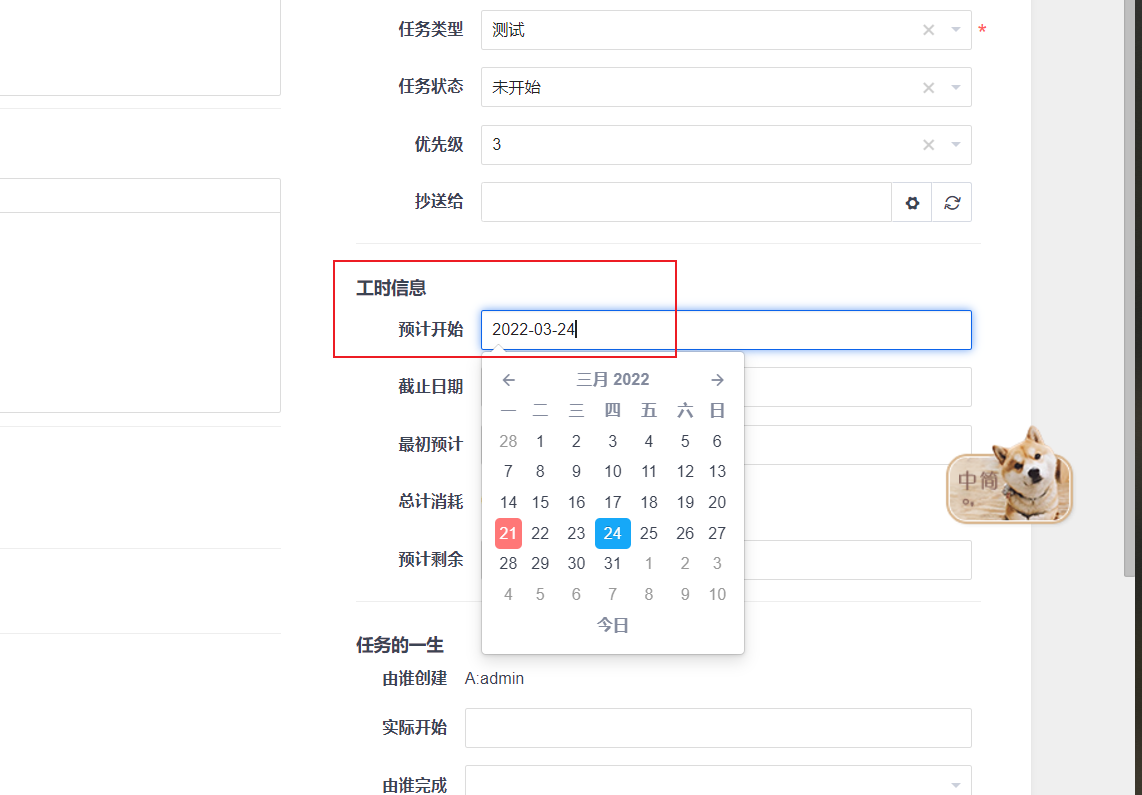1142x795 pixels.
Task: Click the 实际开始 input field
Action: click(x=718, y=728)
